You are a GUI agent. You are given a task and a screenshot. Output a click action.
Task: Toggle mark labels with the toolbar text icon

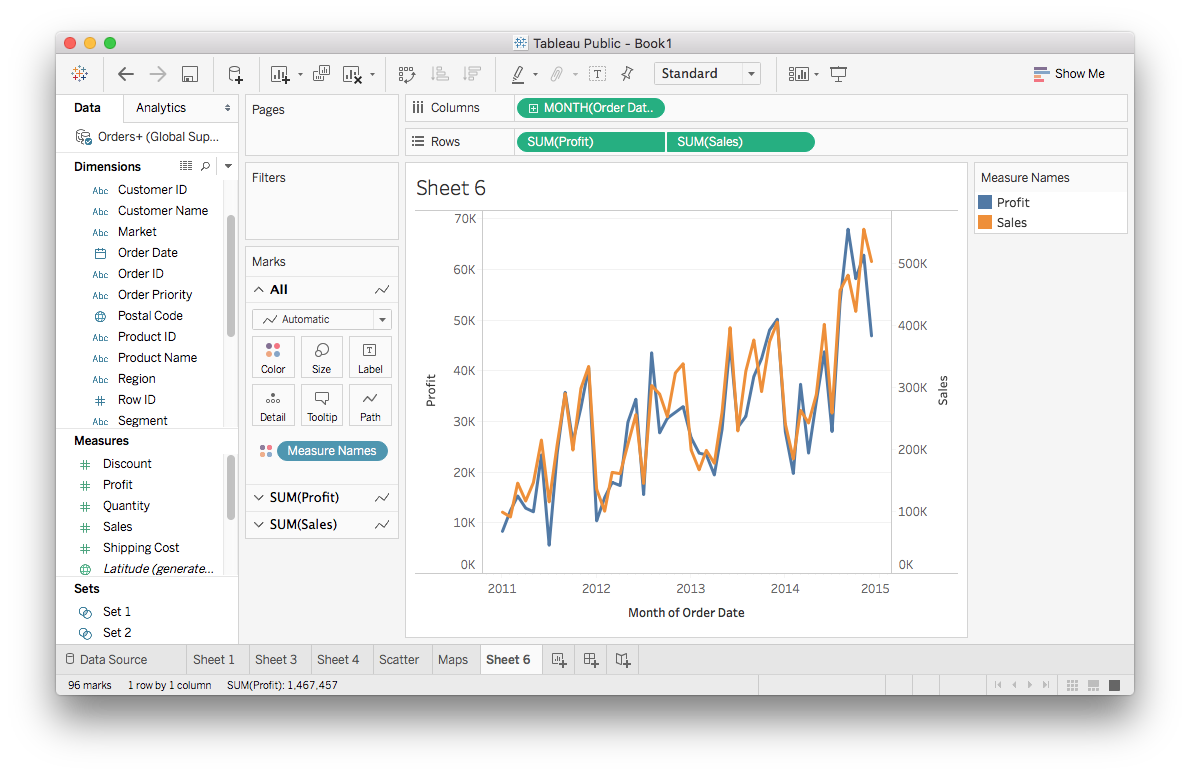click(x=597, y=74)
